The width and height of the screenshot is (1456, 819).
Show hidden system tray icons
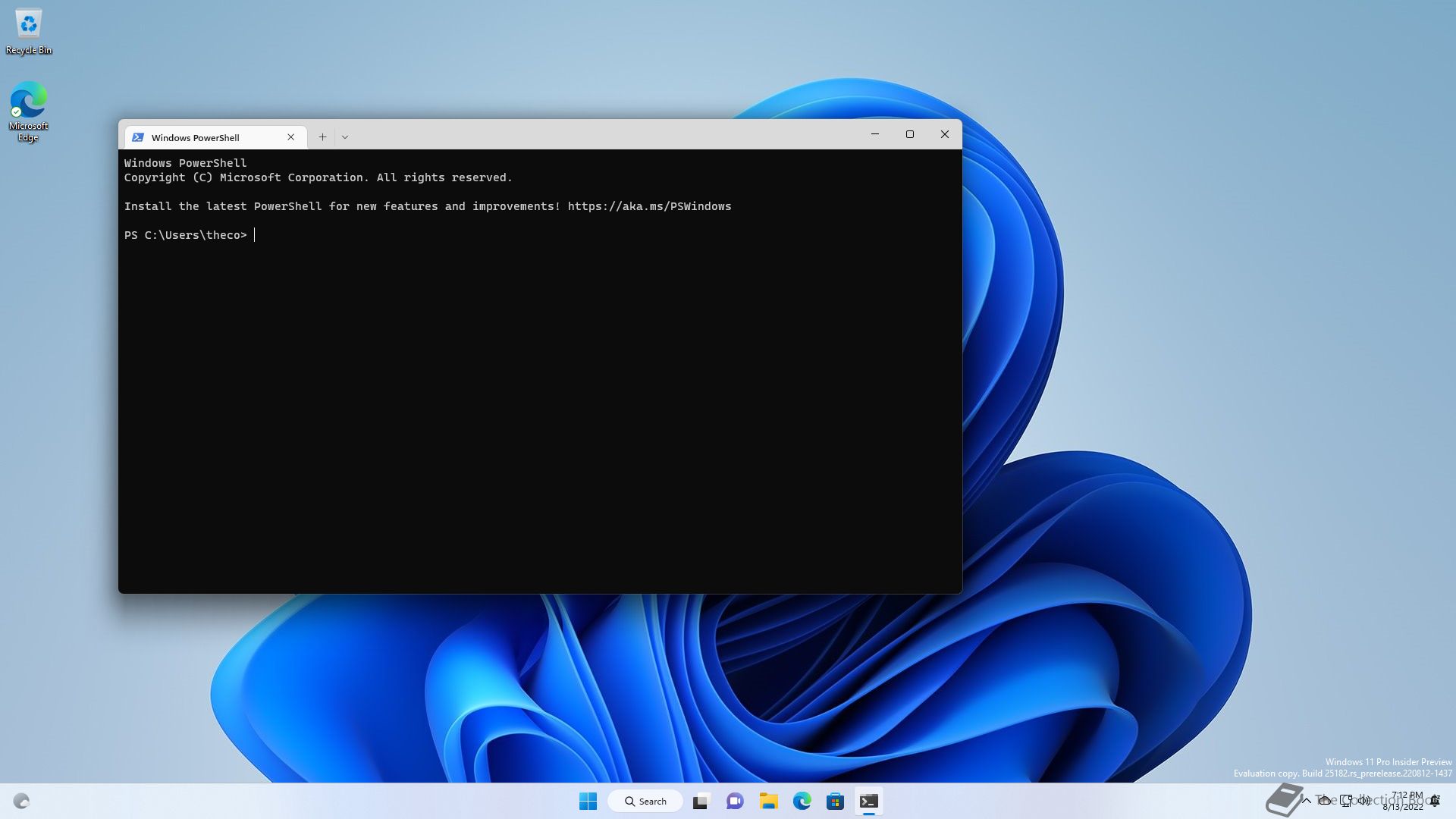pyautogui.click(x=1307, y=801)
